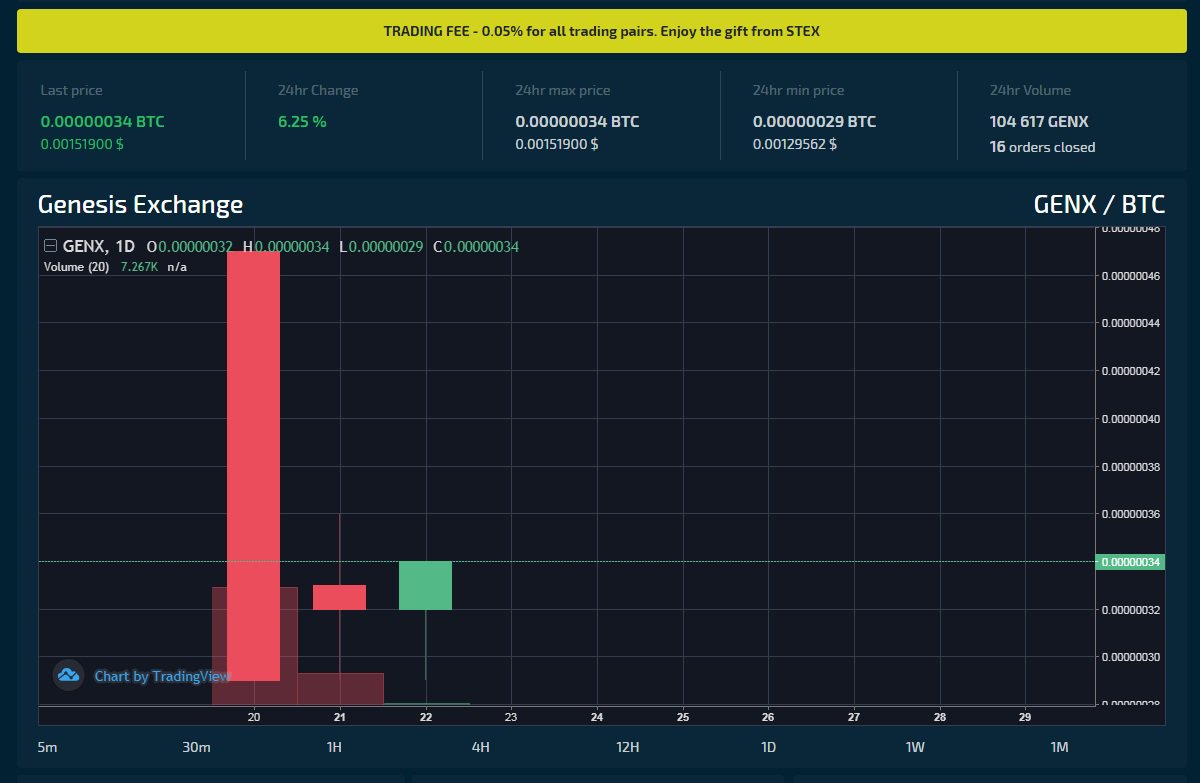Click the GENX, 1D symbol label in legend
1200x783 pixels.
pyautogui.click(x=98, y=246)
